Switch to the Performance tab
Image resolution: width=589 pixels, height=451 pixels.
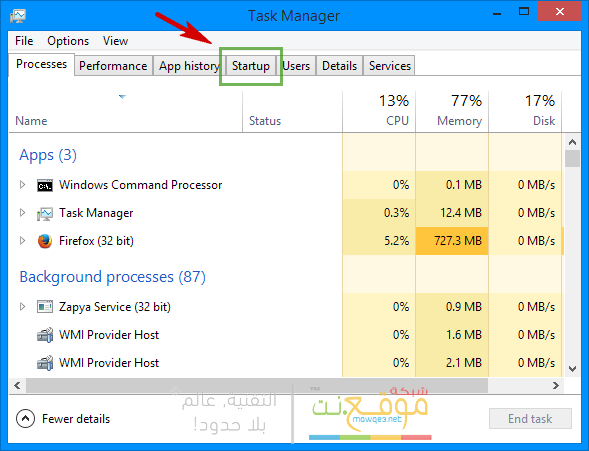[x=113, y=66]
